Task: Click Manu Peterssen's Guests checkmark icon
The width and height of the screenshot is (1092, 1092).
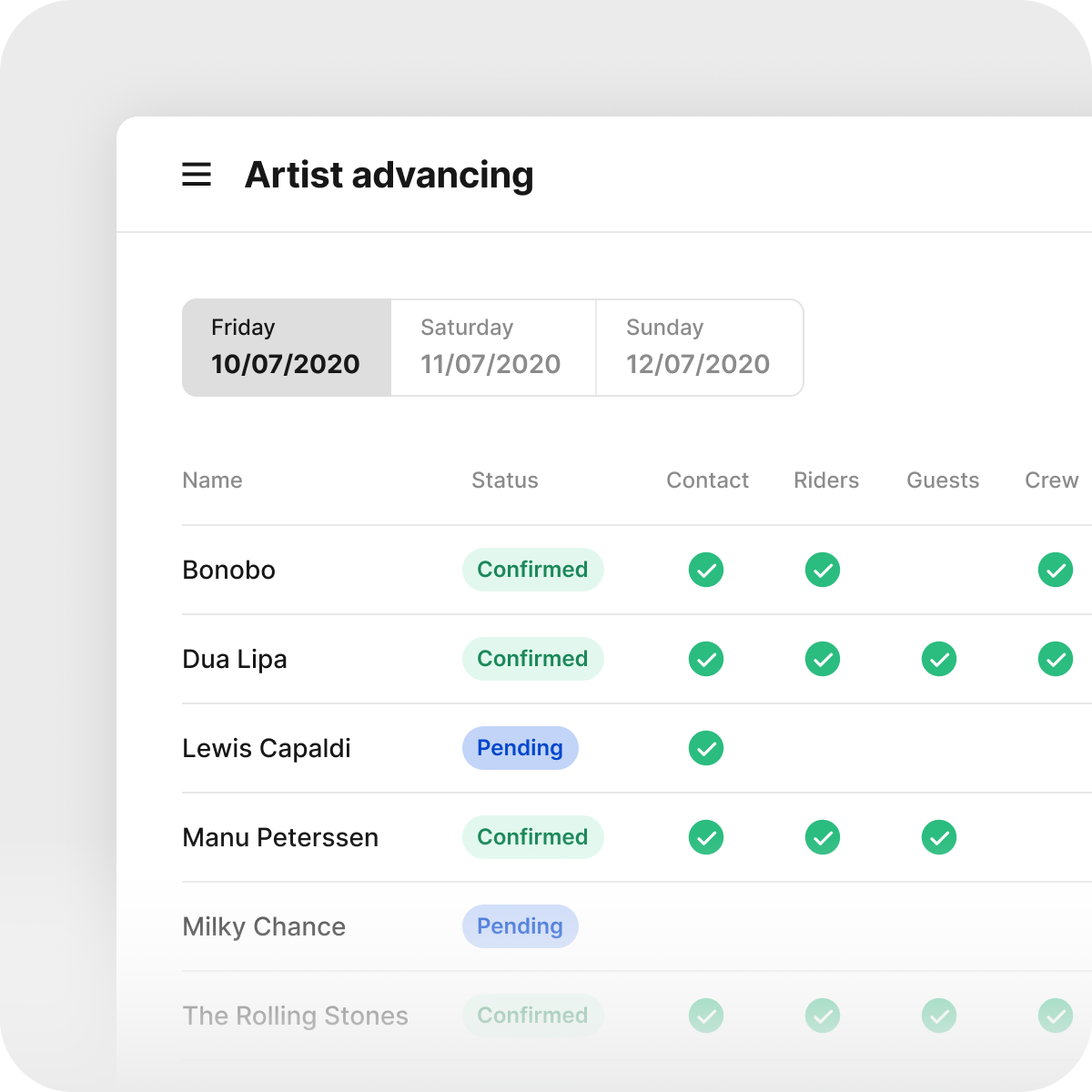Action: [x=939, y=837]
